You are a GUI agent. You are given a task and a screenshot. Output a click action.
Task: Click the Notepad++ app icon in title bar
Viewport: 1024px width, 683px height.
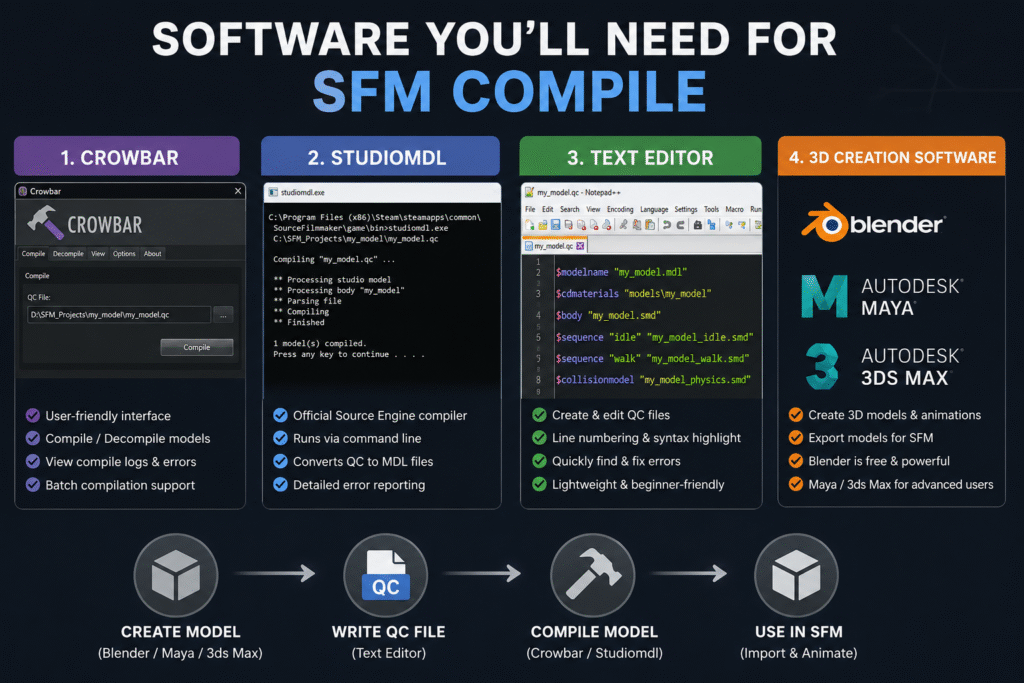point(529,193)
